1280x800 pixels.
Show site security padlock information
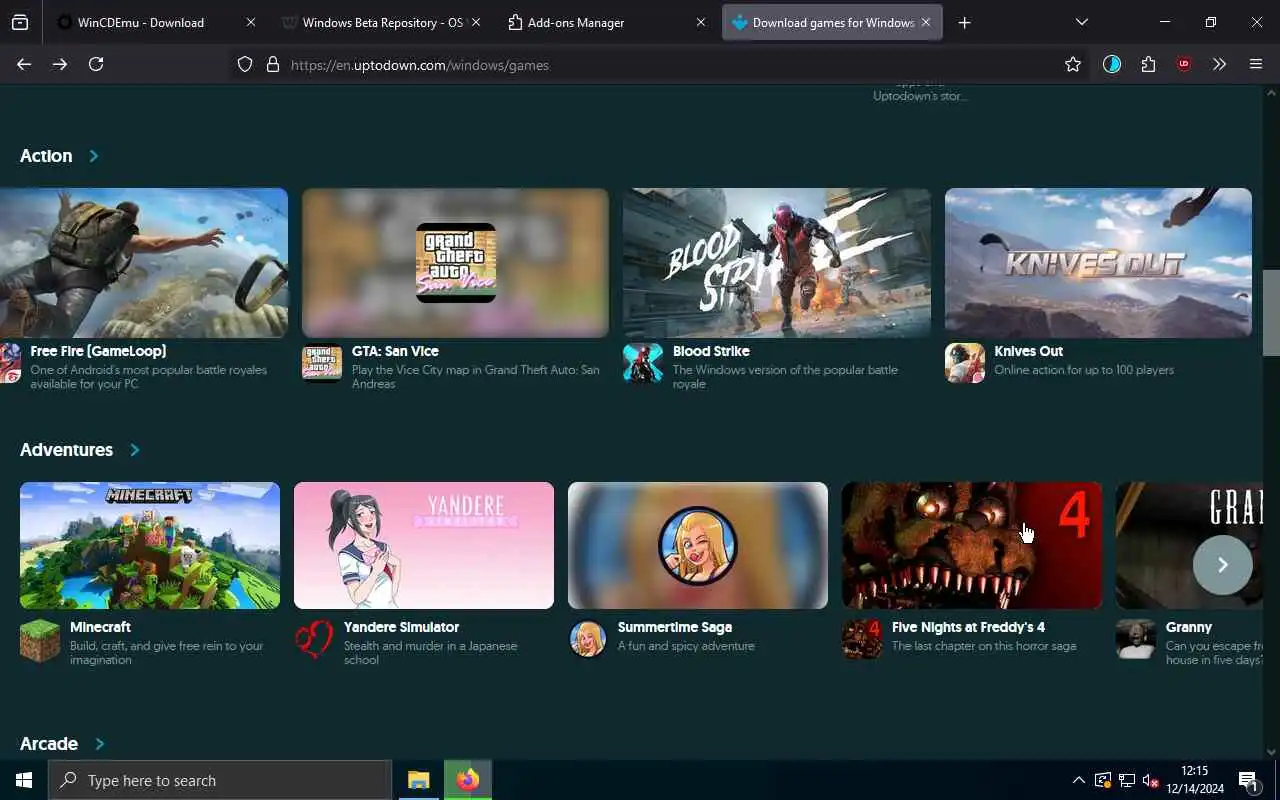272,64
